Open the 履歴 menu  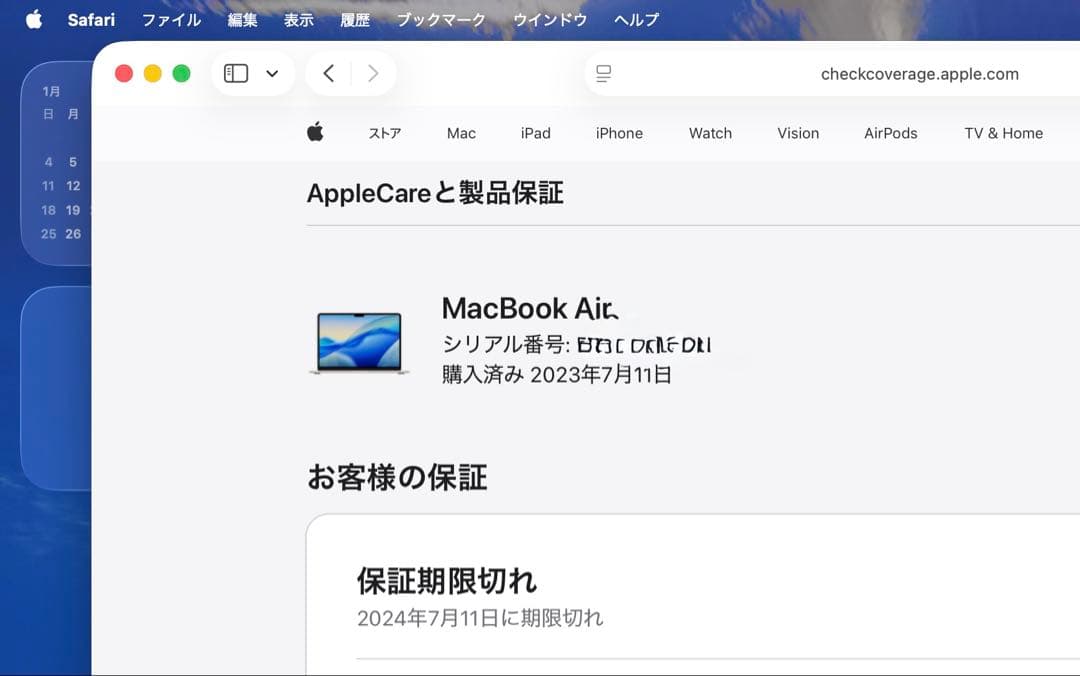coord(355,20)
